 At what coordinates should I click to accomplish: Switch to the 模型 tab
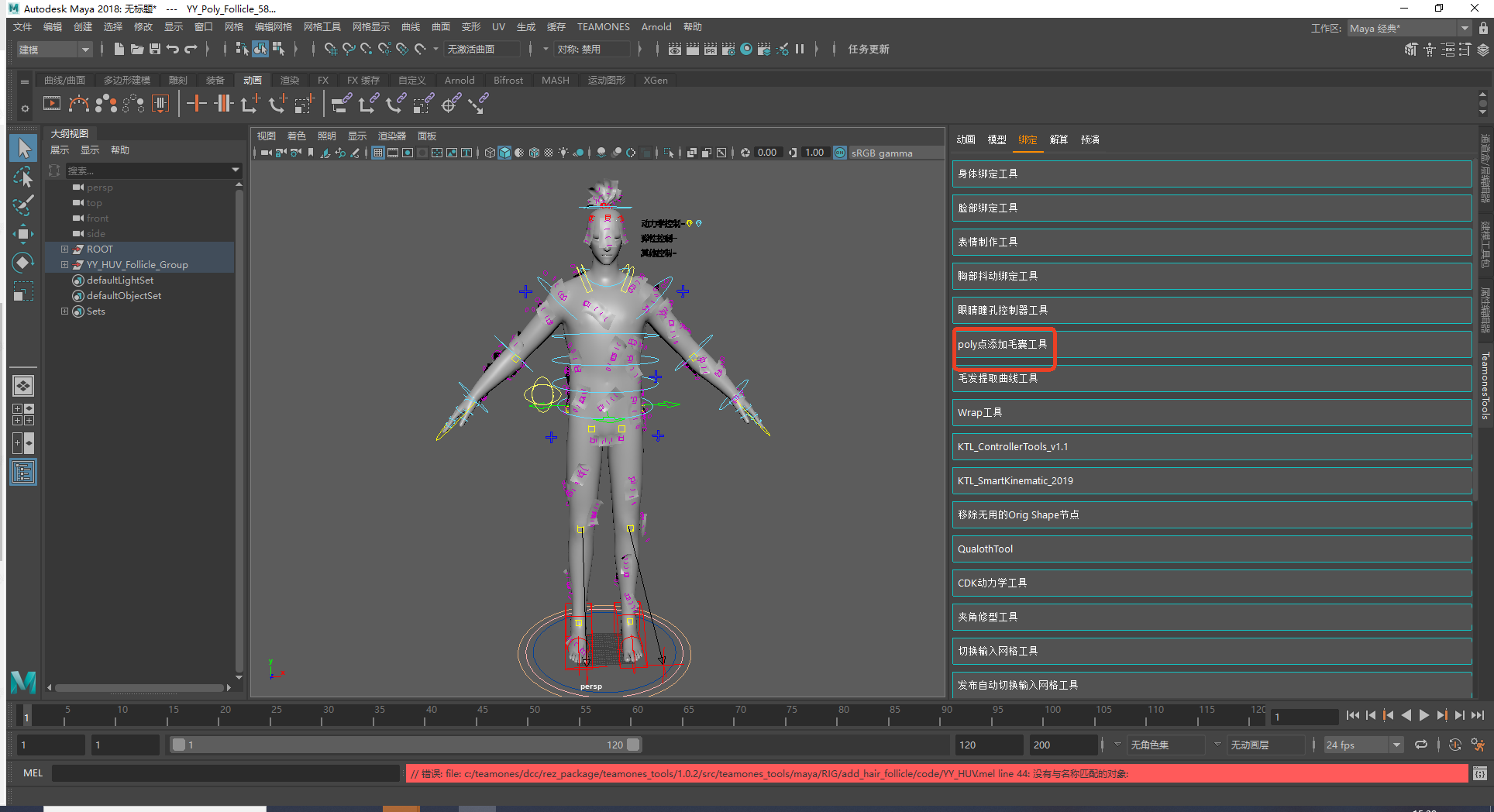(x=997, y=139)
